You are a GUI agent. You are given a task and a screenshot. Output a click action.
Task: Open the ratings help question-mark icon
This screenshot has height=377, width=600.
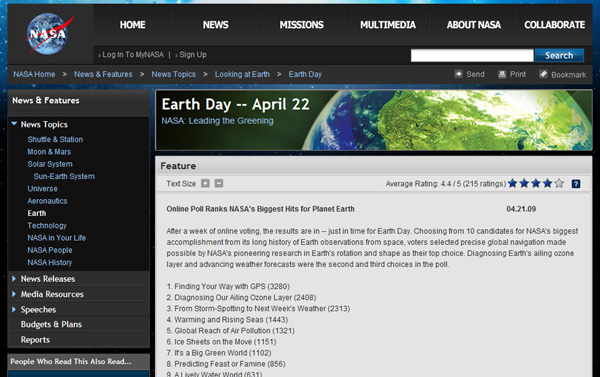576,184
